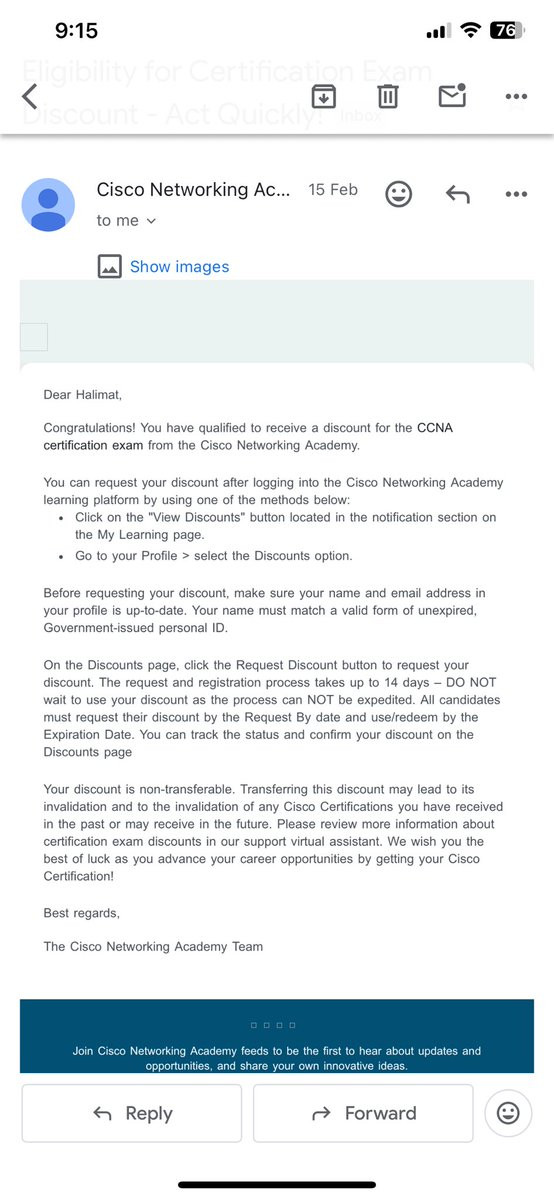Image resolution: width=554 pixels, height=1199 pixels.
Task: Open the message three-dot options menu
Action: pos(517,194)
